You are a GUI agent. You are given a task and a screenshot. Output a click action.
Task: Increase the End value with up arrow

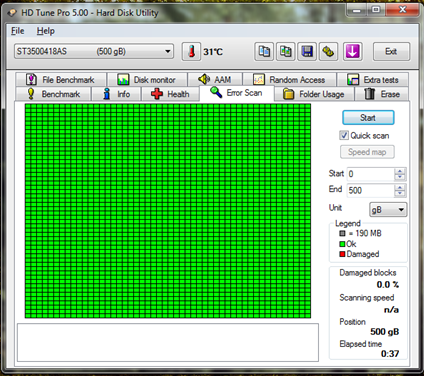tap(400, 188)
